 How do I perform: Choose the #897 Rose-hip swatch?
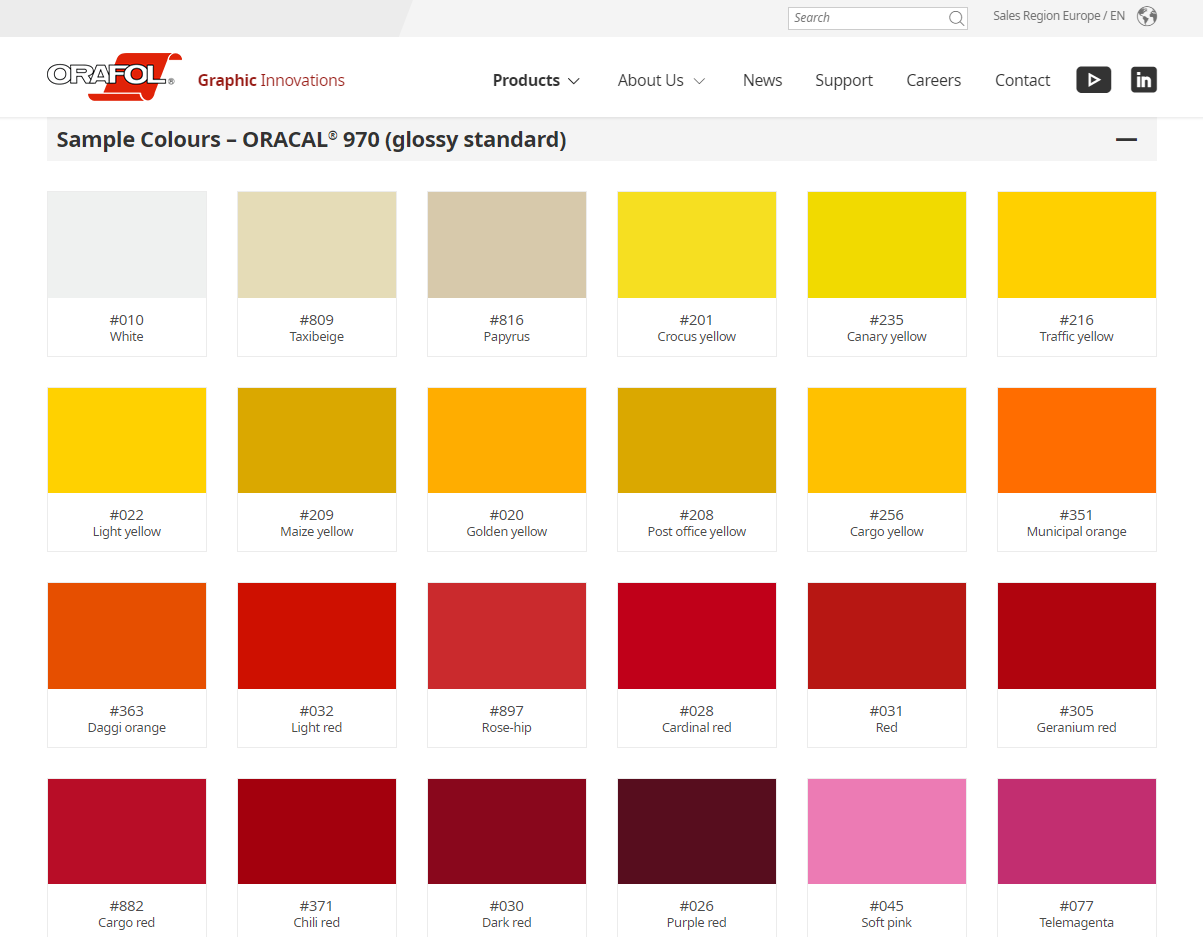(507, 665)
